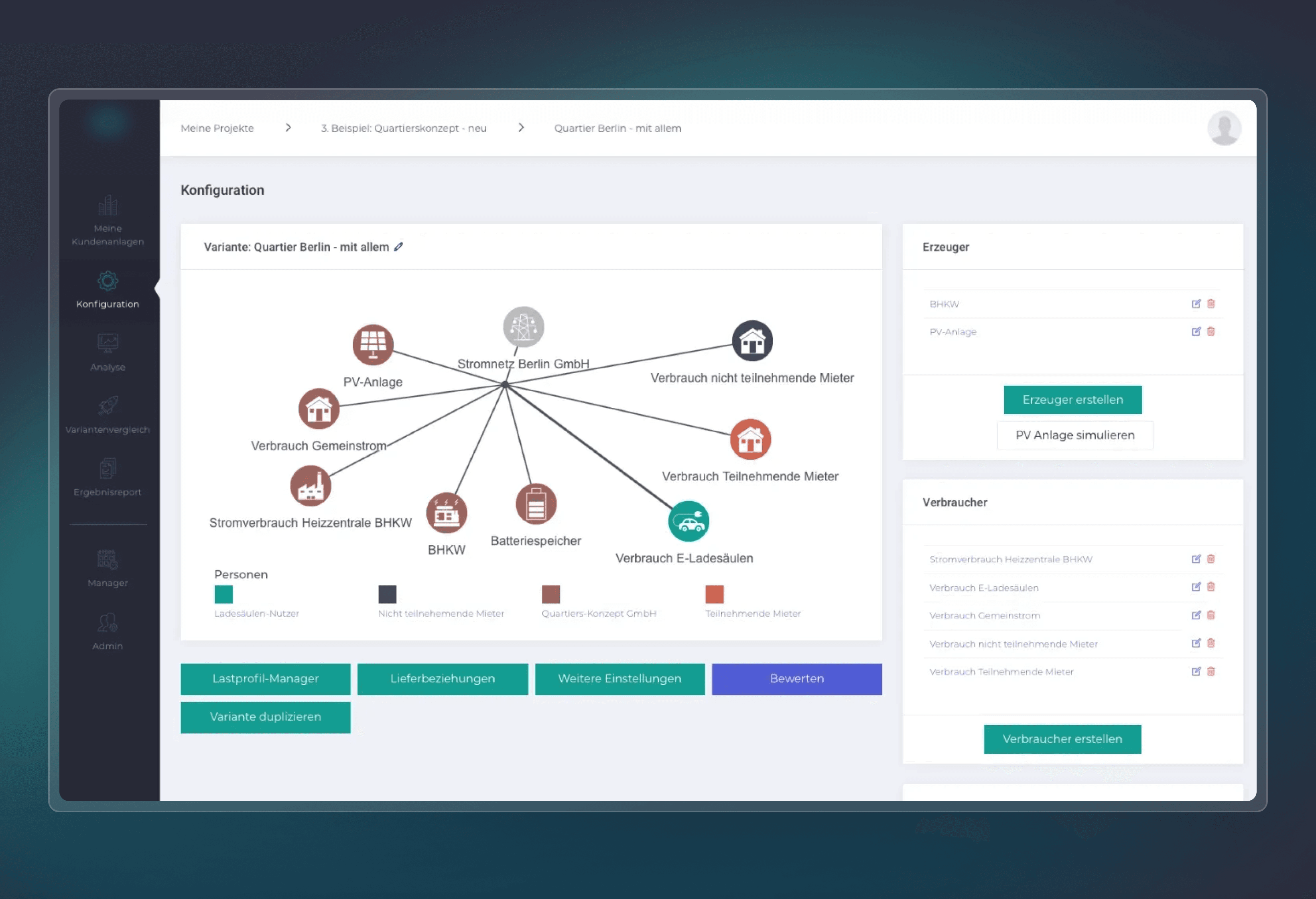Edit the PV-Anlage entry in Erzeuger list
Image resolution: width=1316 pixels, height=899 pixels.
tap(1196, 332)
